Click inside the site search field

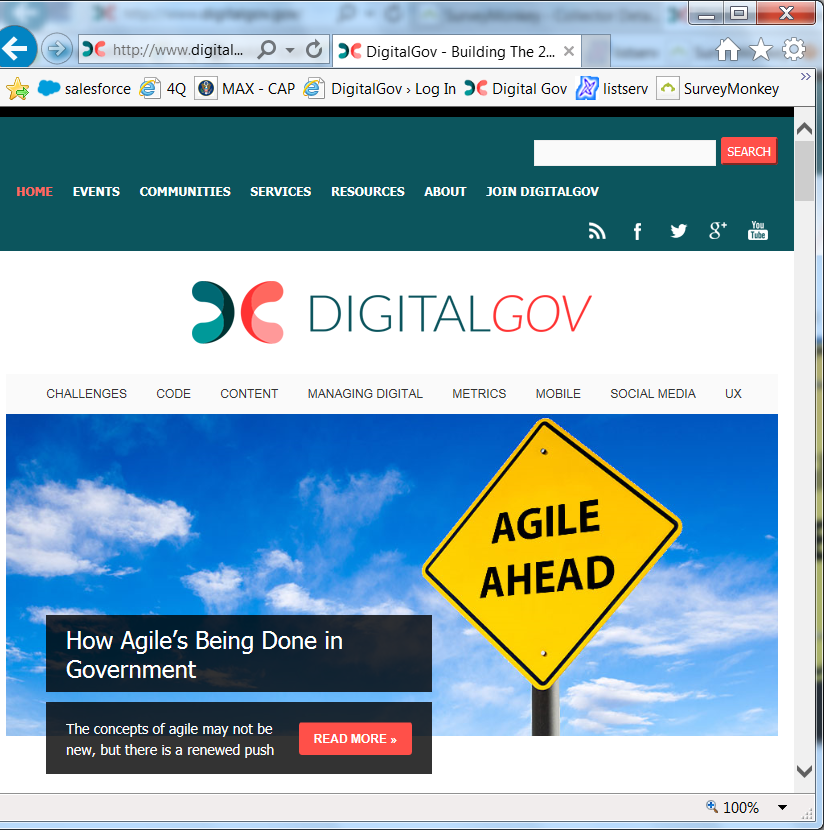click(x=624, y=152)
